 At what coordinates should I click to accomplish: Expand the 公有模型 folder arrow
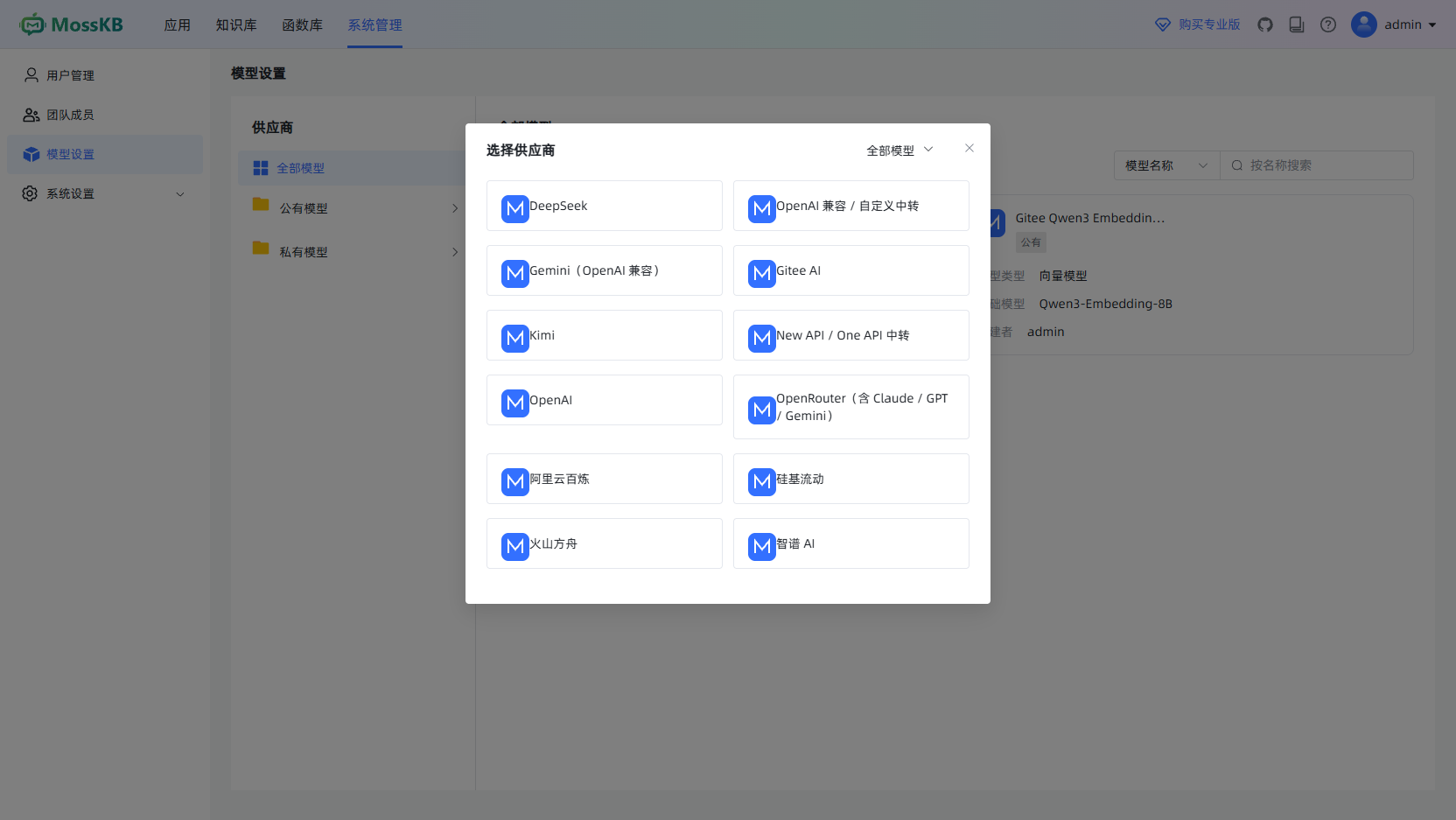point(455,208)
